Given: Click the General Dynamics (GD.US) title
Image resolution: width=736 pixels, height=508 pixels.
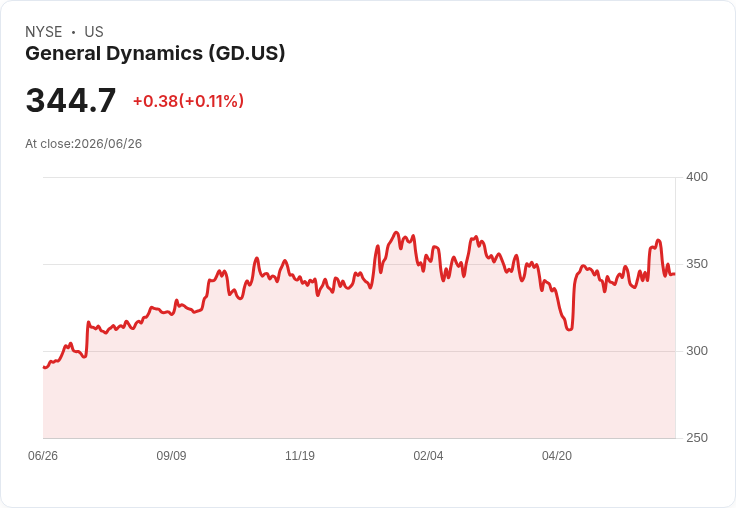Looking at the screenshot, I should [155, 54].
